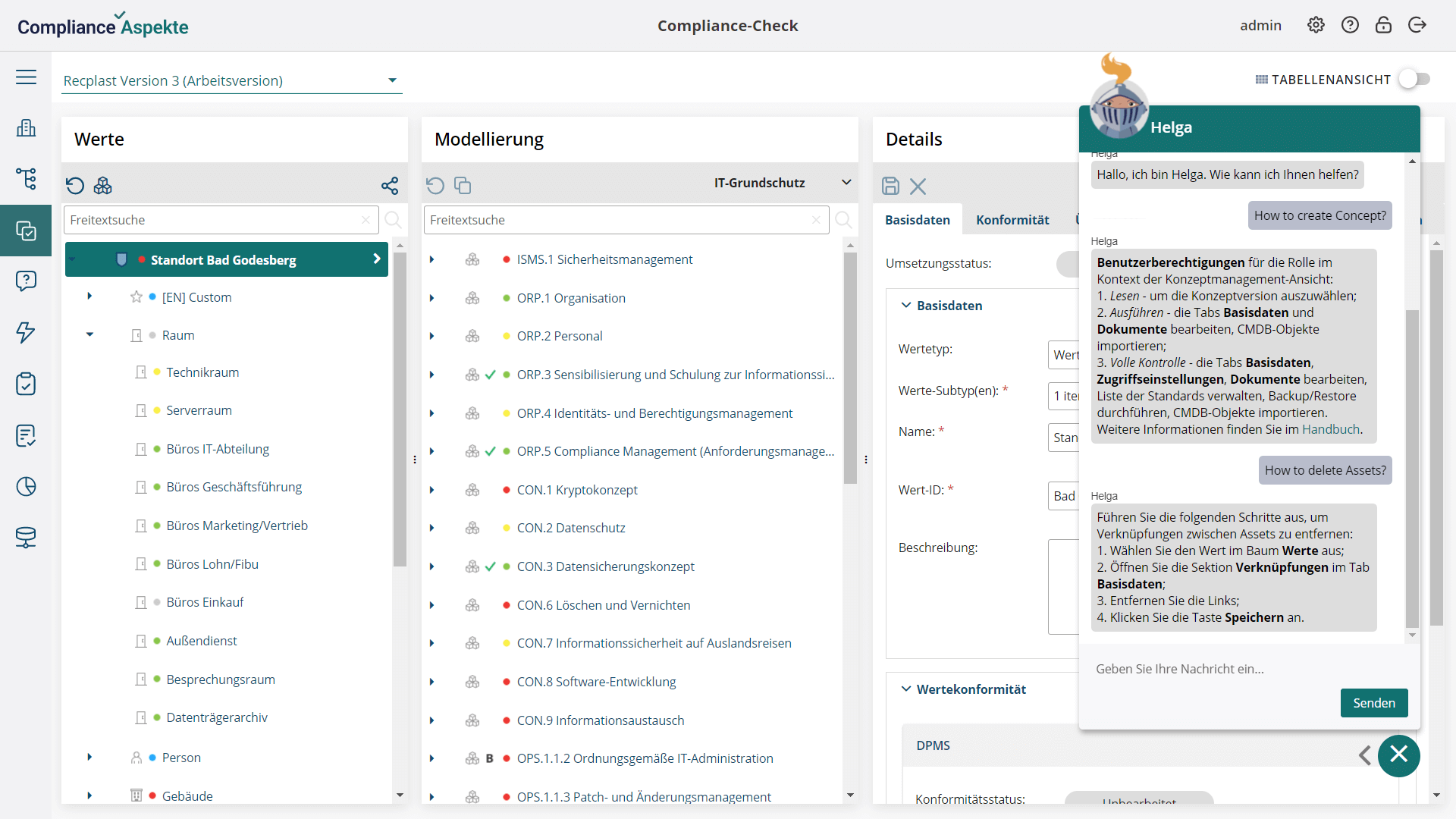This screenshot has height=819, width=1456.
Task: Expand the ORP.1 Organisation tree entry
Action: (x=431, y=298)
